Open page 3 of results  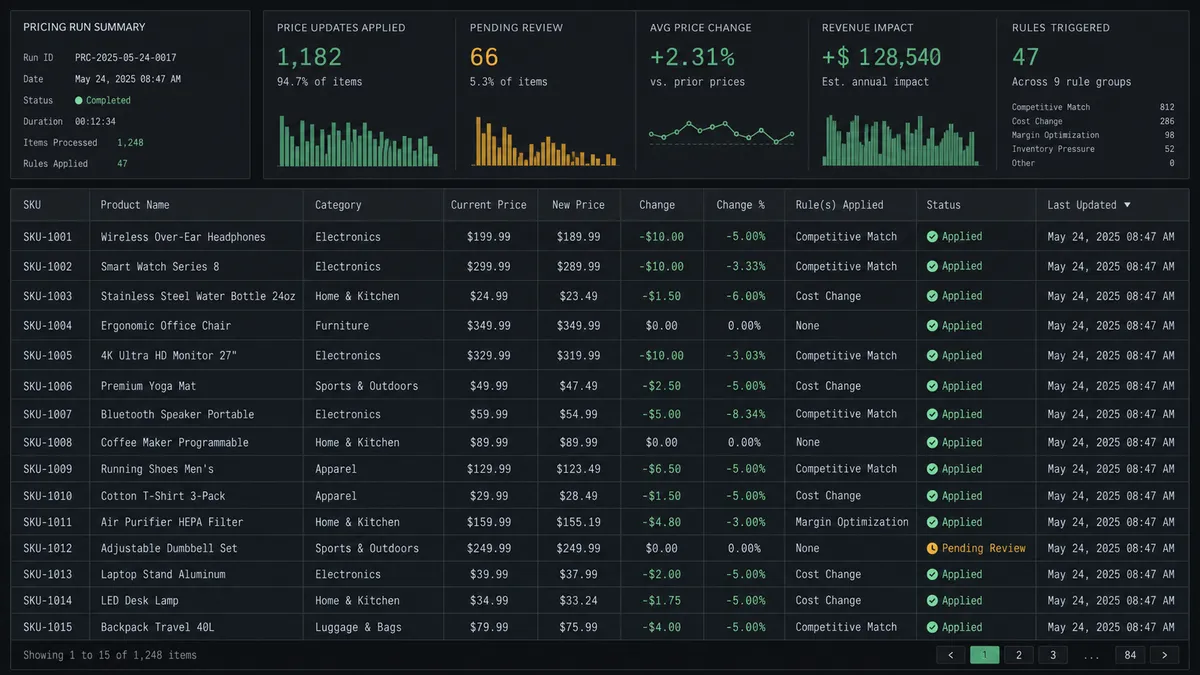coord(1052,655)
